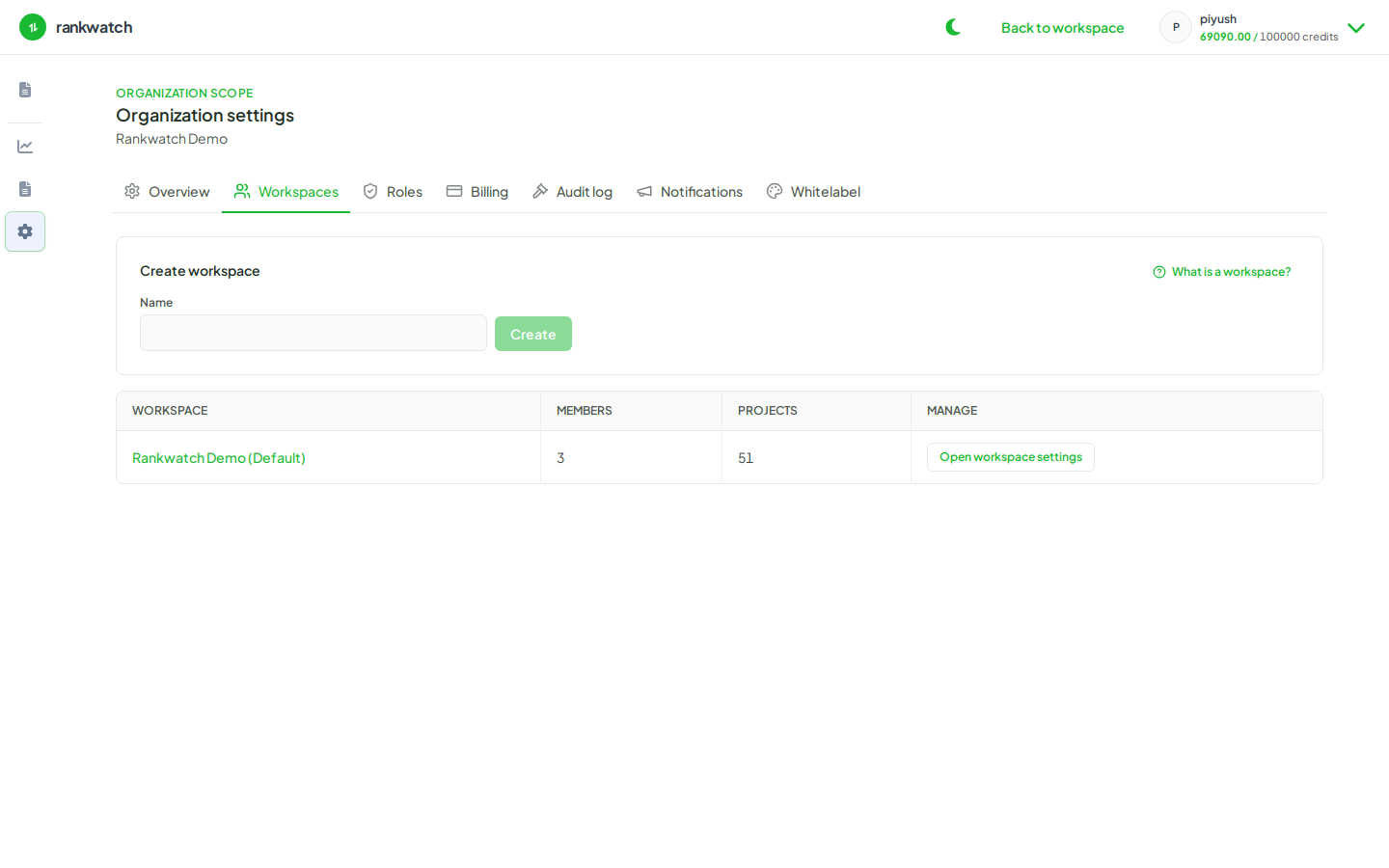Click the Back to workspace link
The height and width of the screenshot is (868, 1389).
(x=1062, y=28)
